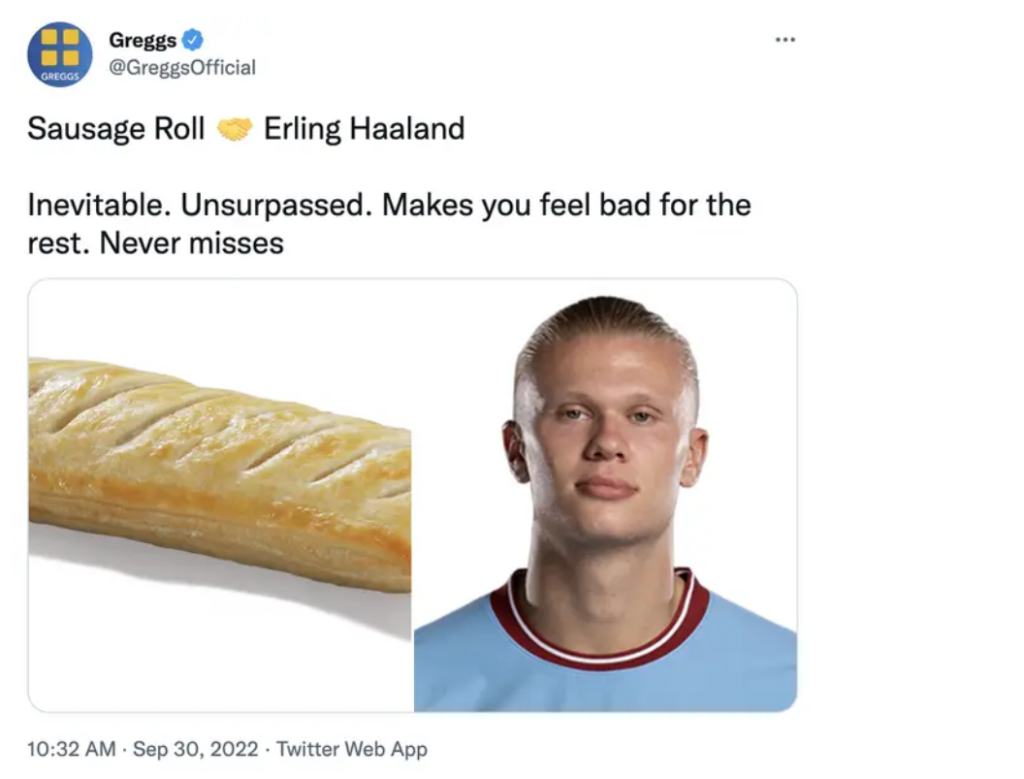
Task: Open the sausage roll image
Action: (220, 495)
